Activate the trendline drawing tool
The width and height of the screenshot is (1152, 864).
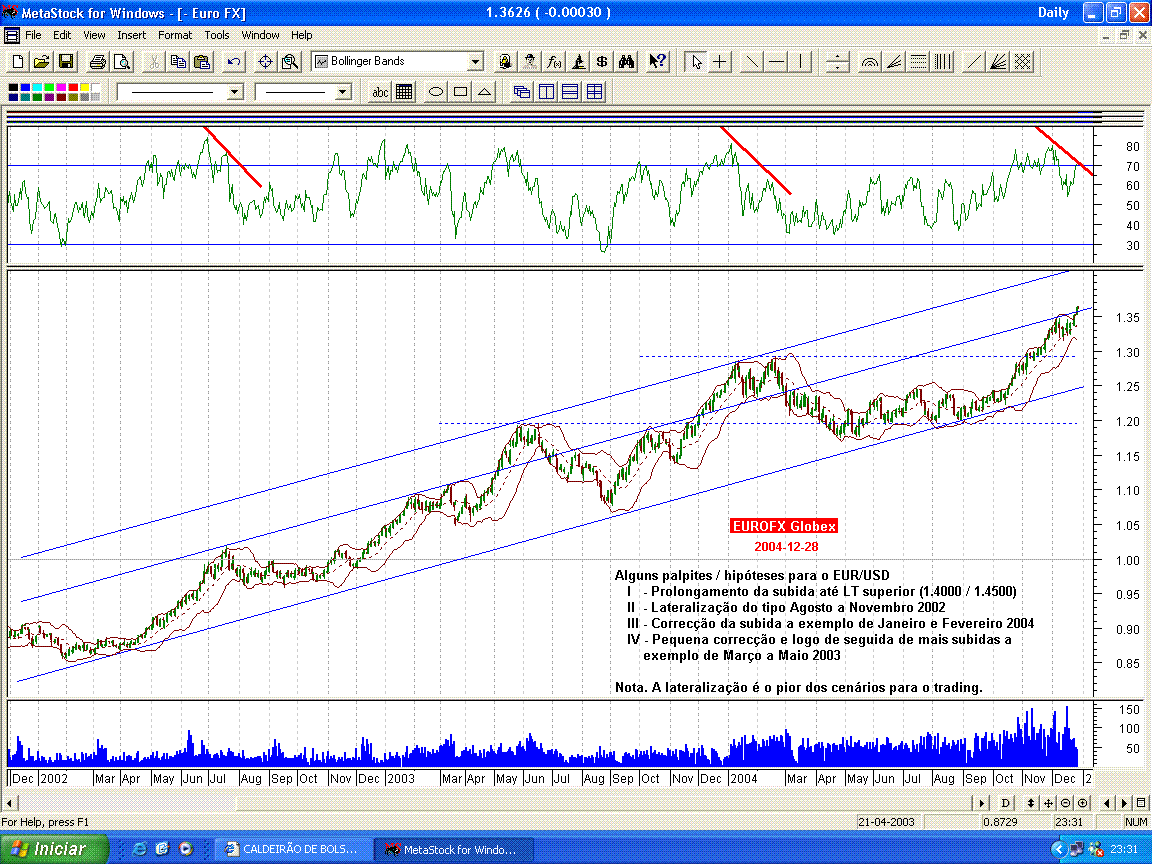coord(752,61)
